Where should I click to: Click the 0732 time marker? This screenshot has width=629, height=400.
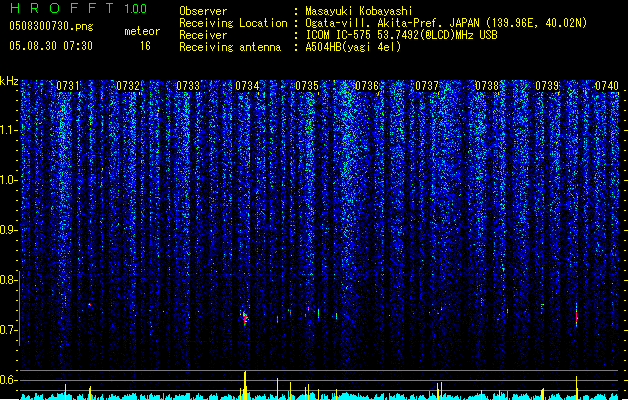click(128, 86)
